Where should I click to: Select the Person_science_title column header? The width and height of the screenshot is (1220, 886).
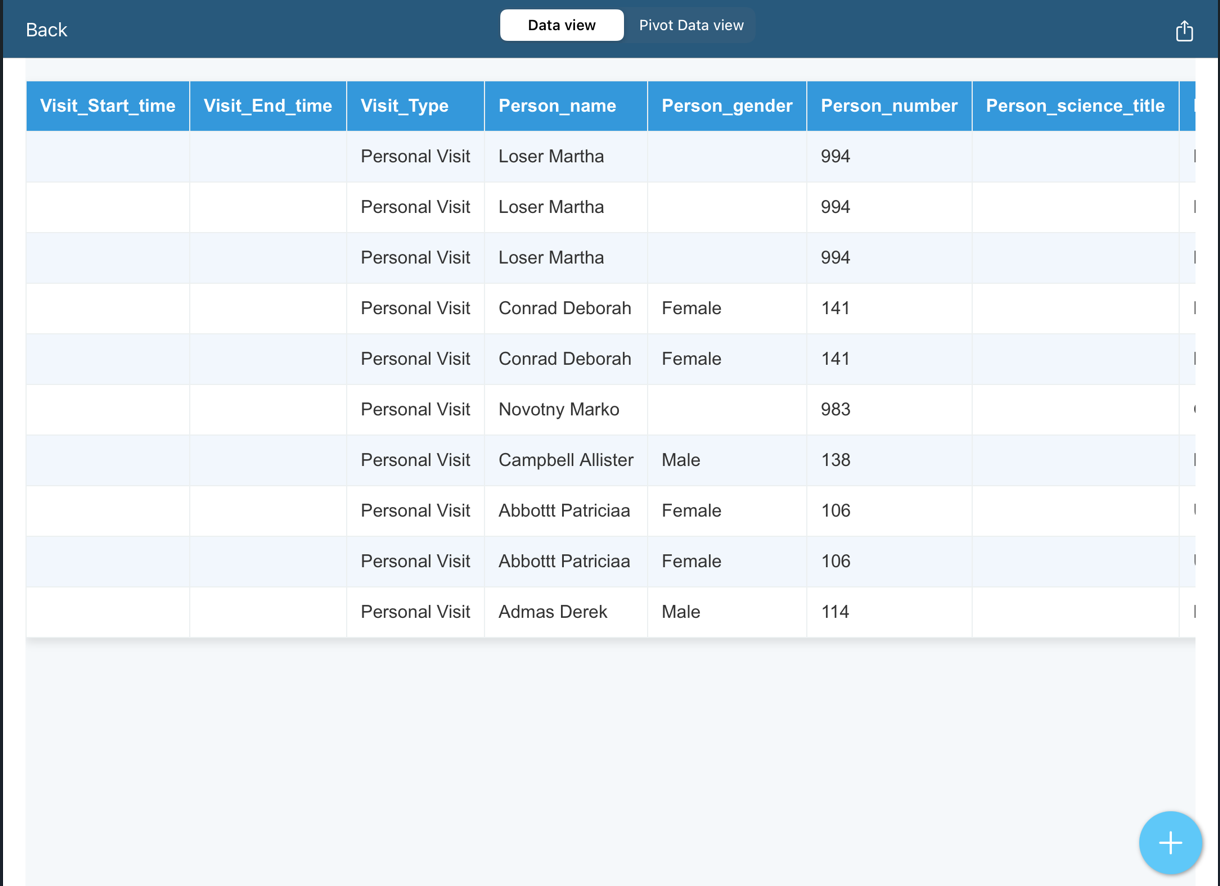tap(1075, 106)
